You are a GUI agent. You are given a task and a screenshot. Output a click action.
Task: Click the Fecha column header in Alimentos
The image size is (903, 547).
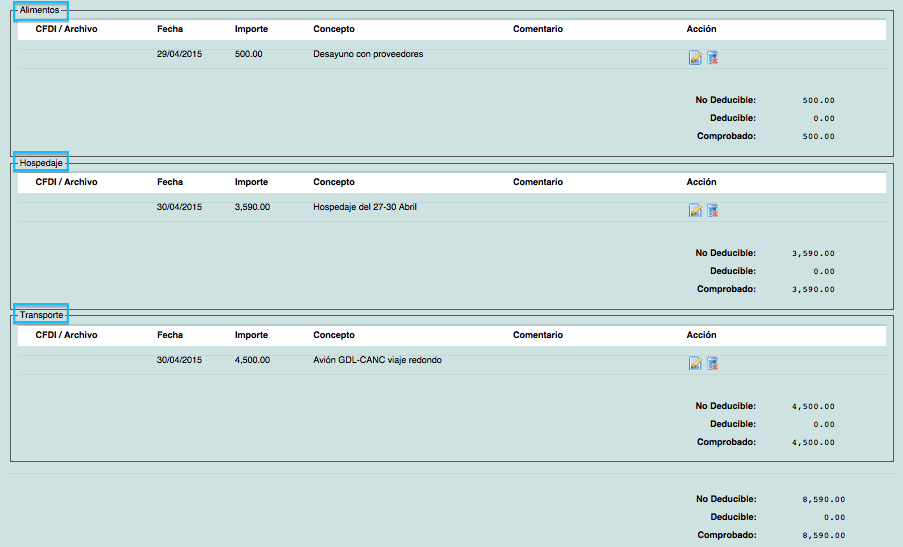(x=170, y=29)
